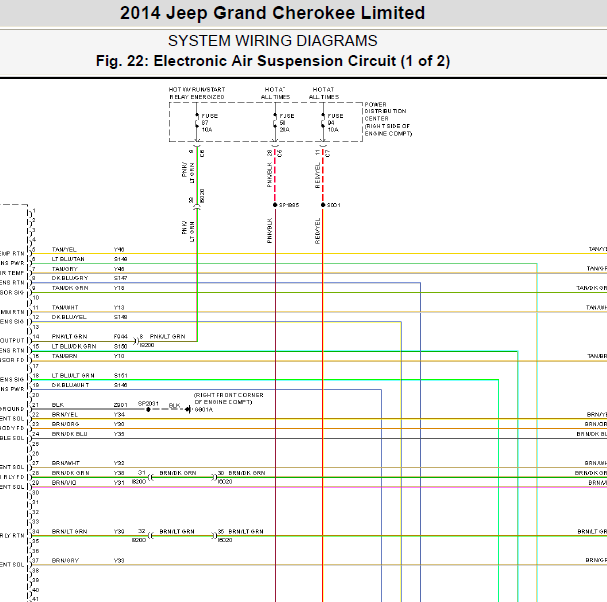607x602 pixels.
Task: Click connector pin number 1
Action: [x=34, y=211]
